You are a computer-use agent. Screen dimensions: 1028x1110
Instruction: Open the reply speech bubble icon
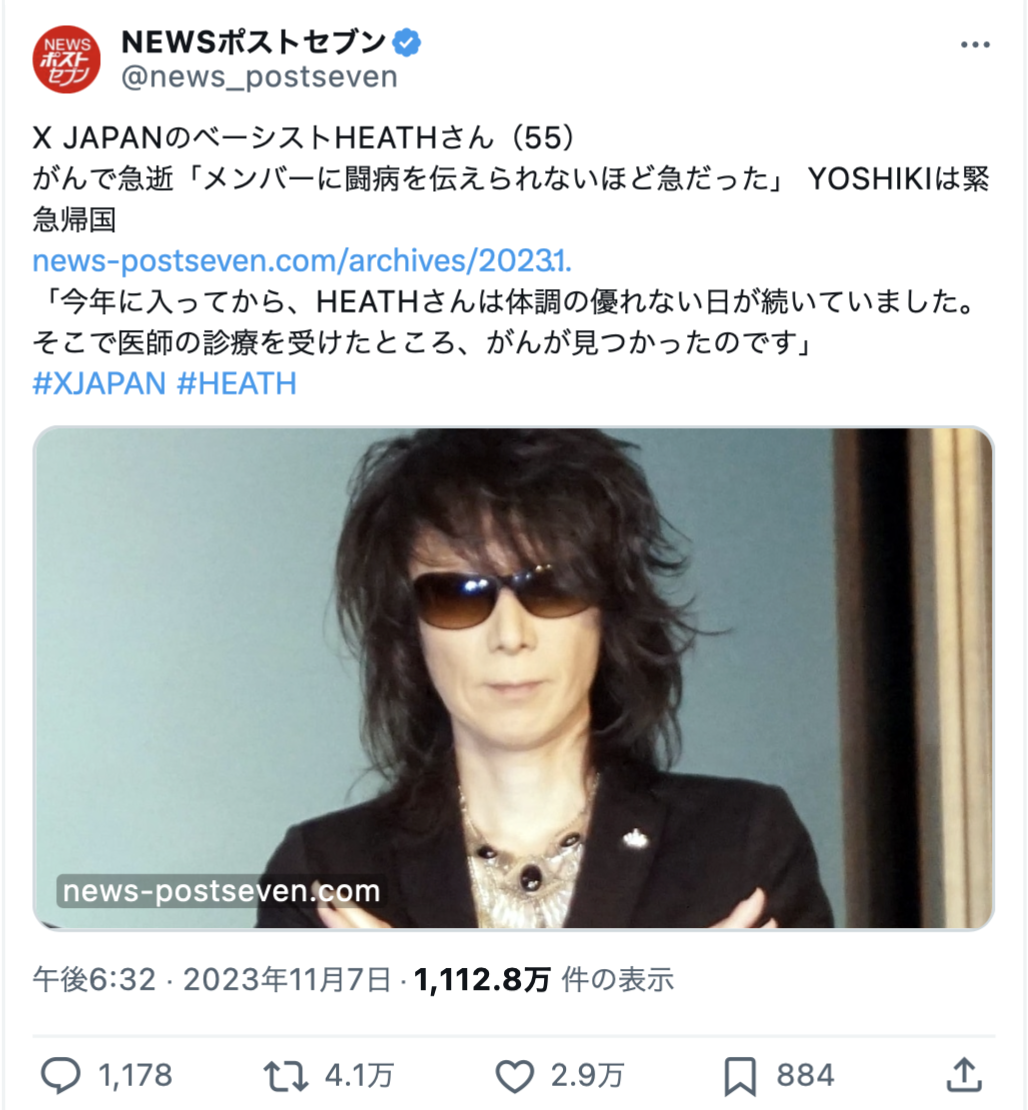[60, 1075]
